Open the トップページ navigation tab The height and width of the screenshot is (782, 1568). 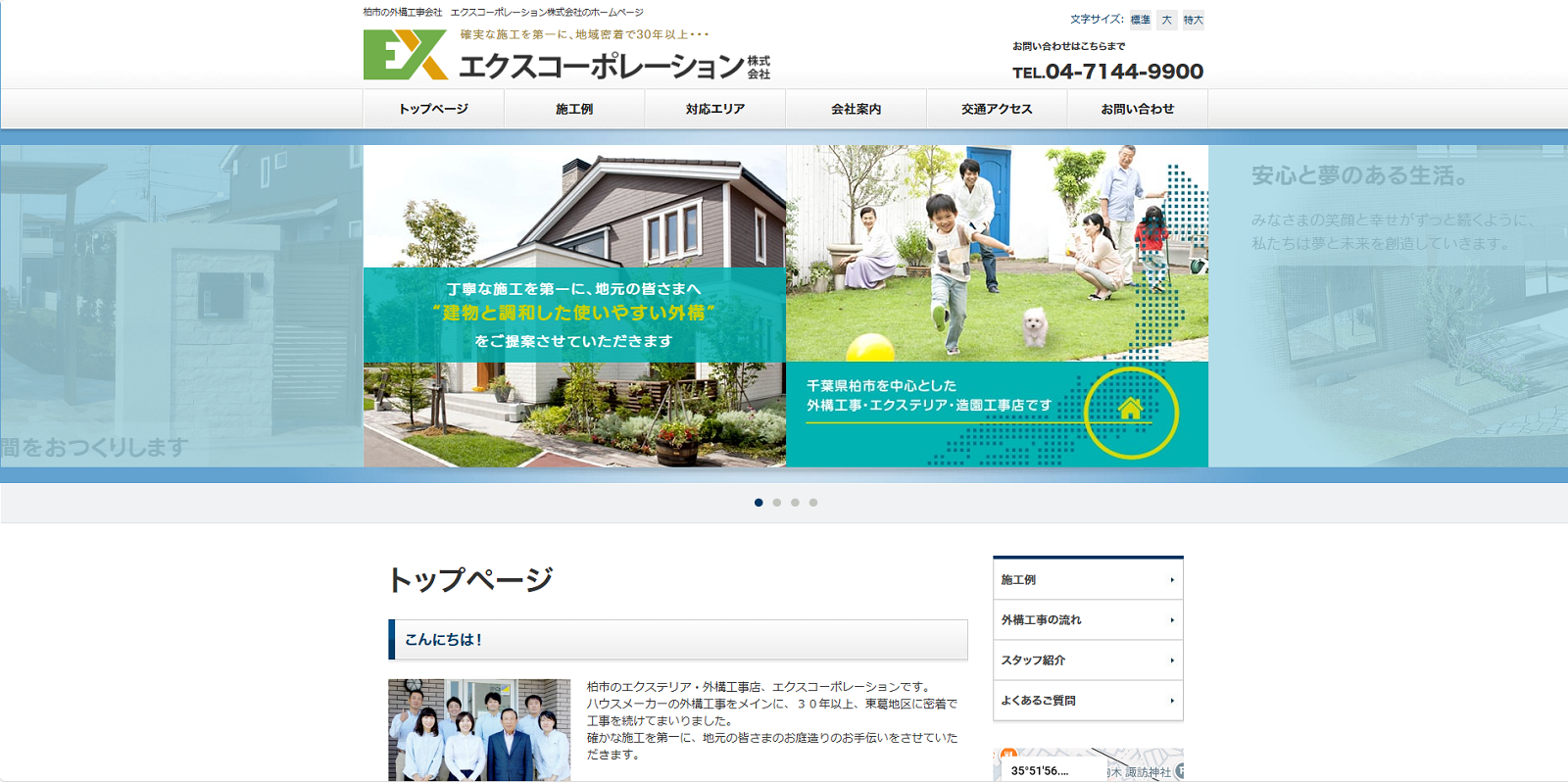click(x=433, y=109)
